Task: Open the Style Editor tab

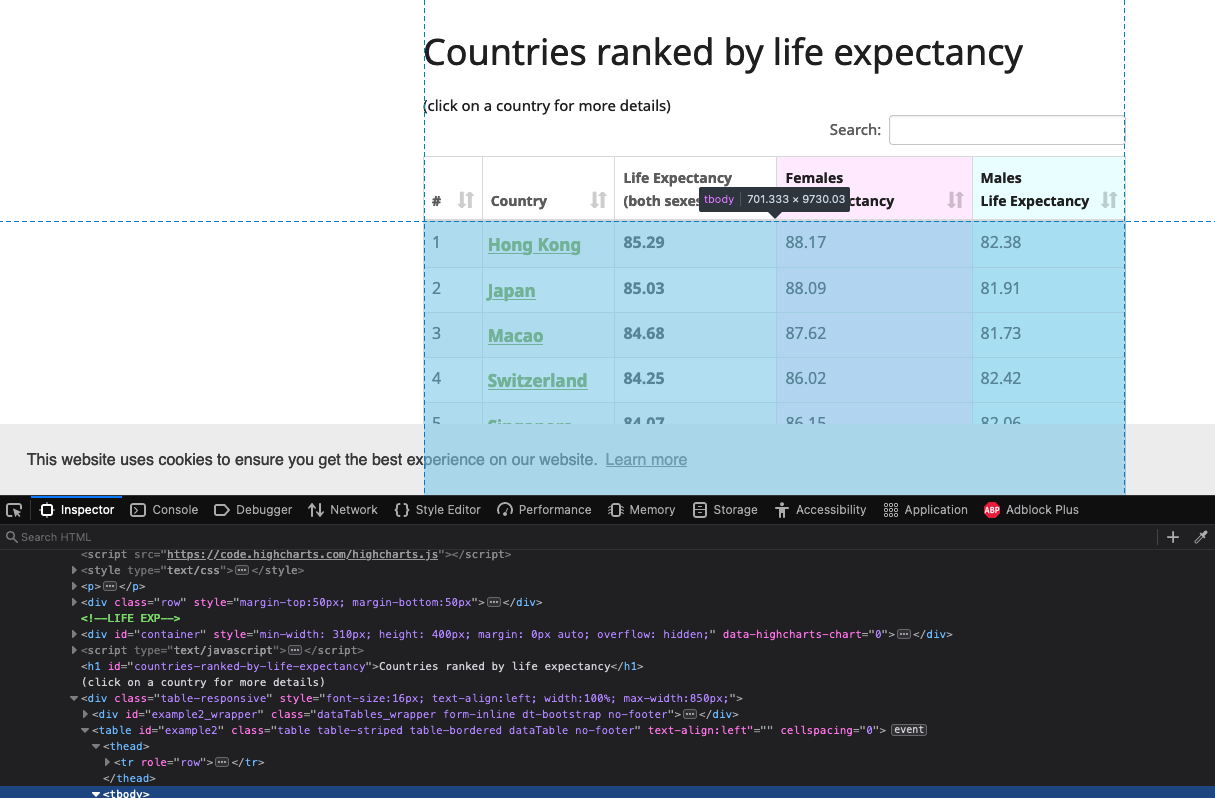Action: (438, 510)
